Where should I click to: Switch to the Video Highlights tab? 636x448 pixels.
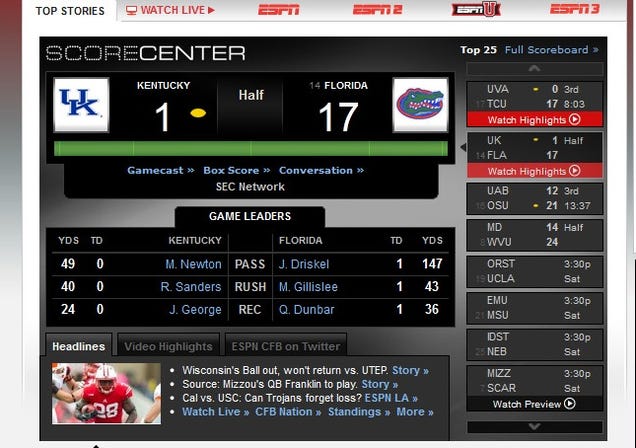pos(168,346)
